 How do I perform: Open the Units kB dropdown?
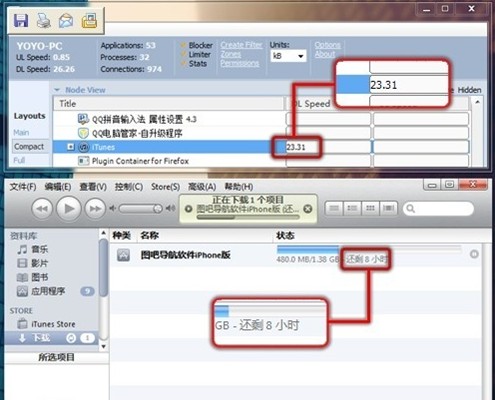click(288, 56)
